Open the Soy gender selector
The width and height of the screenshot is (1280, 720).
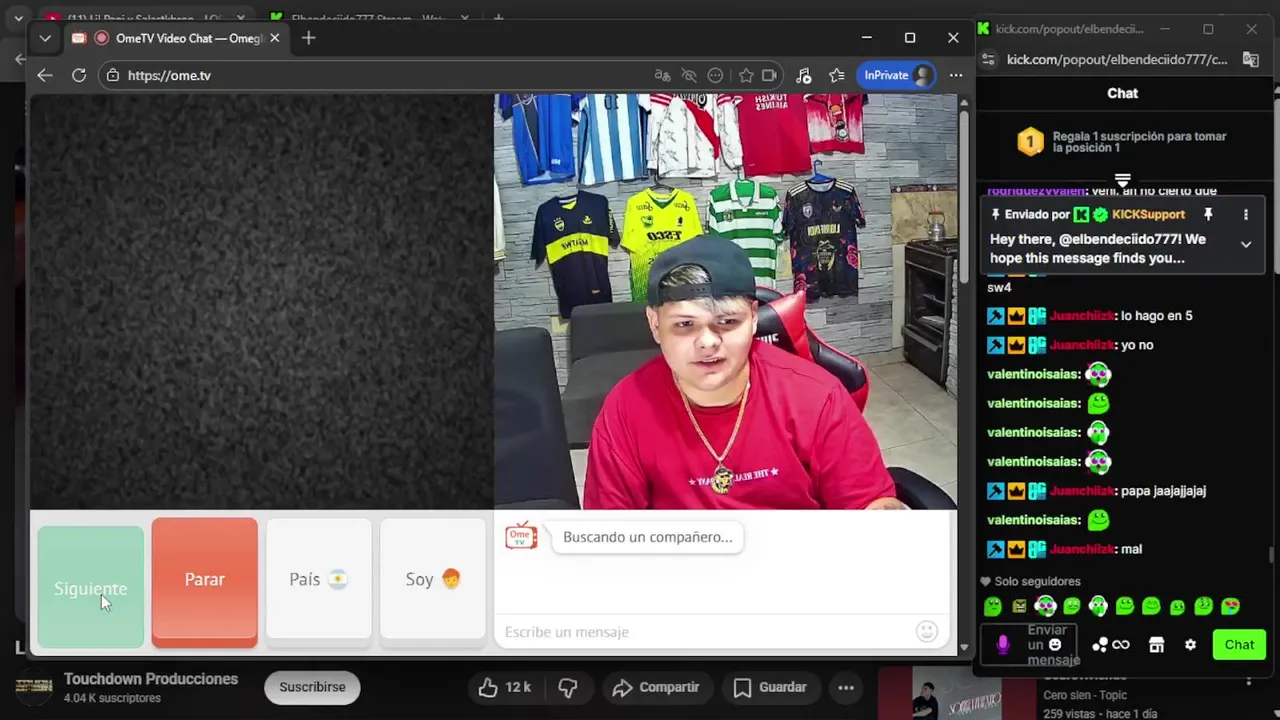[x=433, y=579]
